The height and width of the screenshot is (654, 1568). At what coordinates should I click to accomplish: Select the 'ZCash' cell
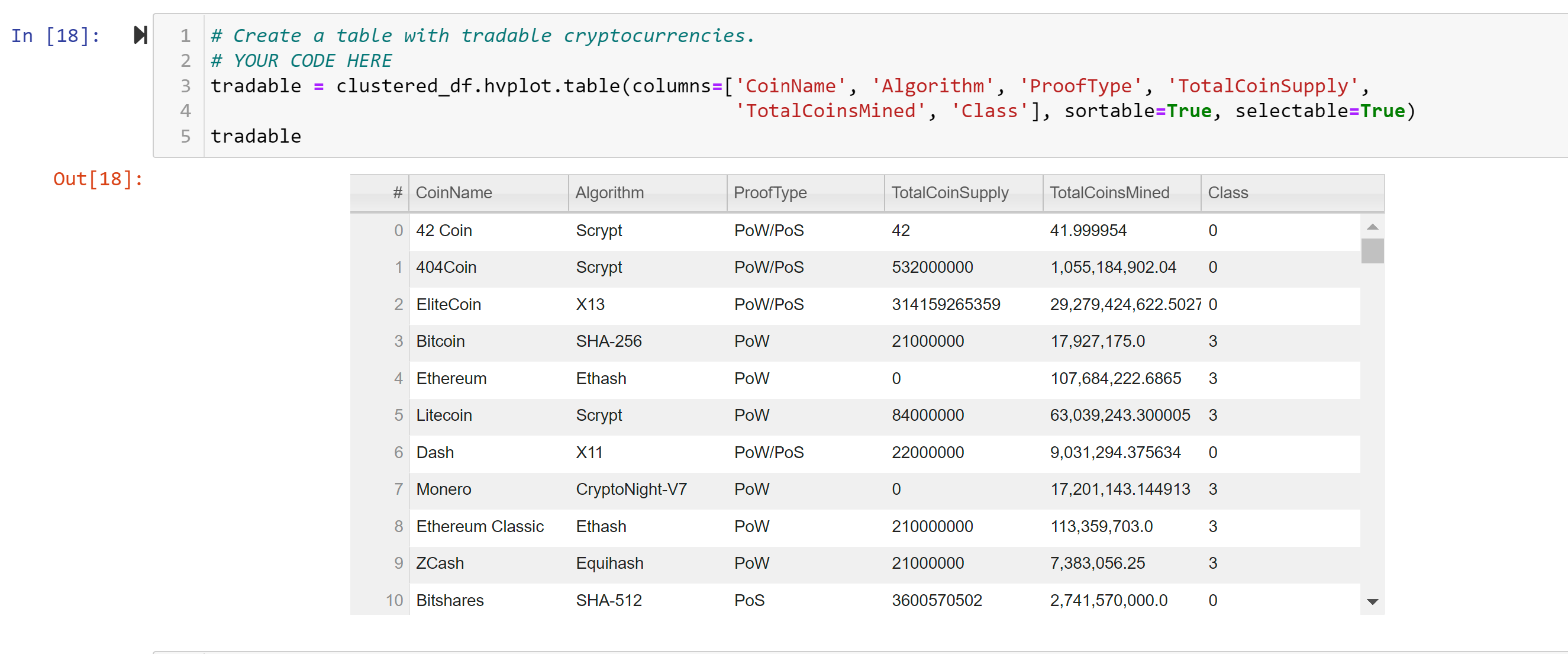click(x=489, y=563)
